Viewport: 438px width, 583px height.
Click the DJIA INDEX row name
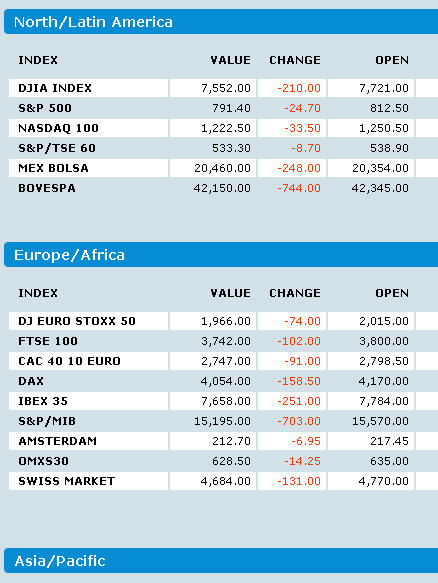(55, 88)
